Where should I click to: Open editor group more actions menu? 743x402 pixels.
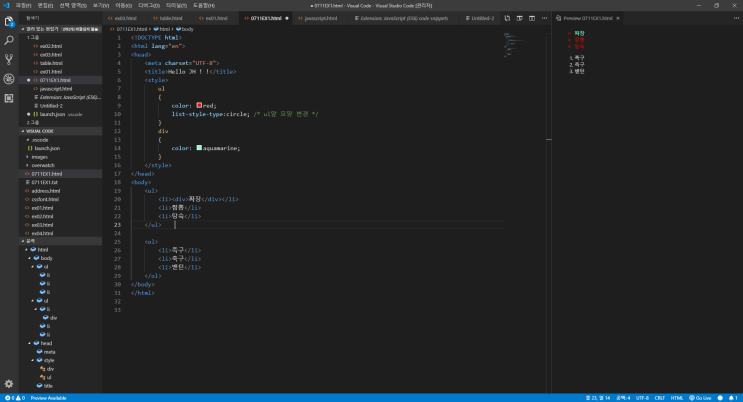(544, 18)
